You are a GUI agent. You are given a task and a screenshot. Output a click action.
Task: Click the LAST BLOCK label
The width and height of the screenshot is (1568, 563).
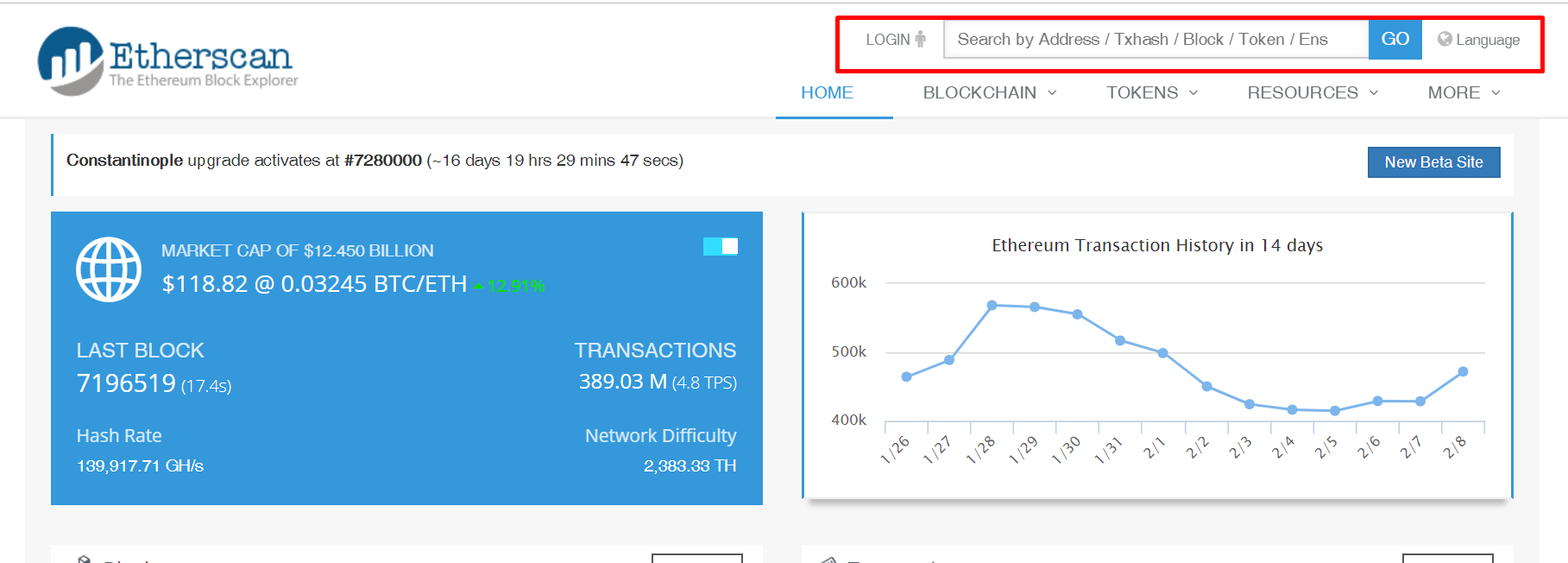140,351
